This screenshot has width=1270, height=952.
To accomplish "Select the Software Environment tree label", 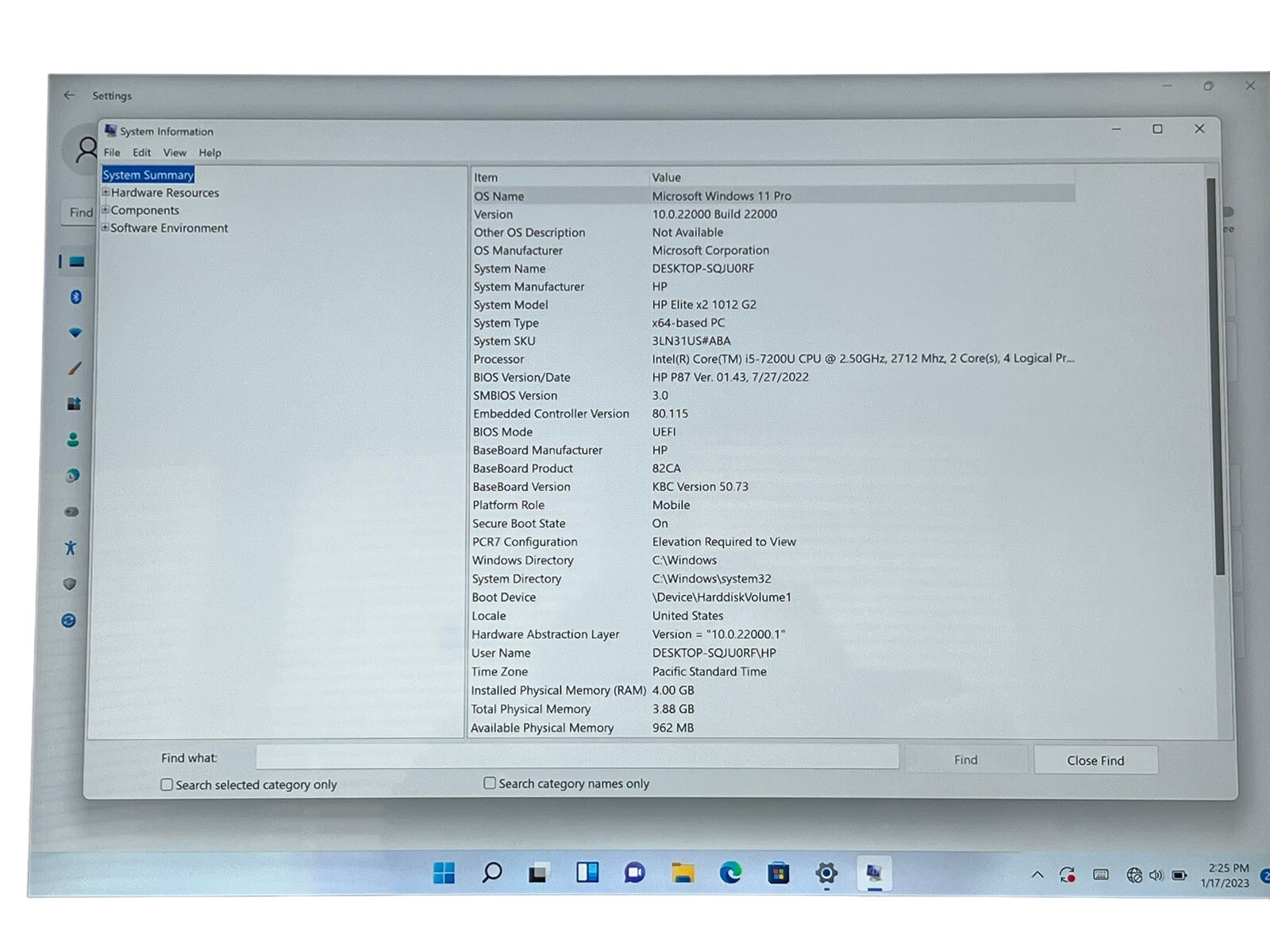I will click(169, 228).
